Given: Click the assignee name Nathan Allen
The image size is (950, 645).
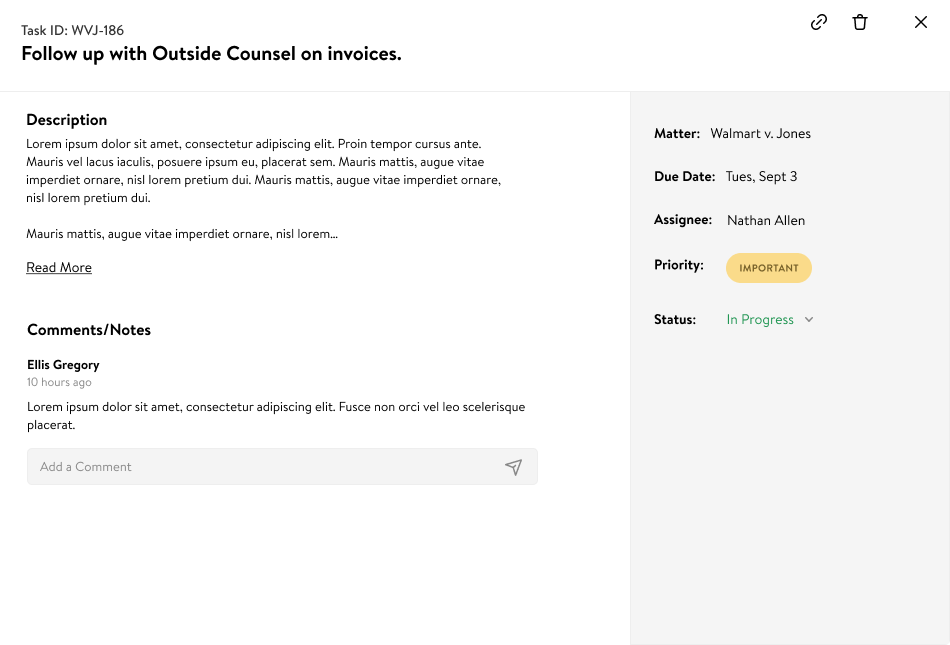Looking at the screenshot, I should (x=766, y=220).
